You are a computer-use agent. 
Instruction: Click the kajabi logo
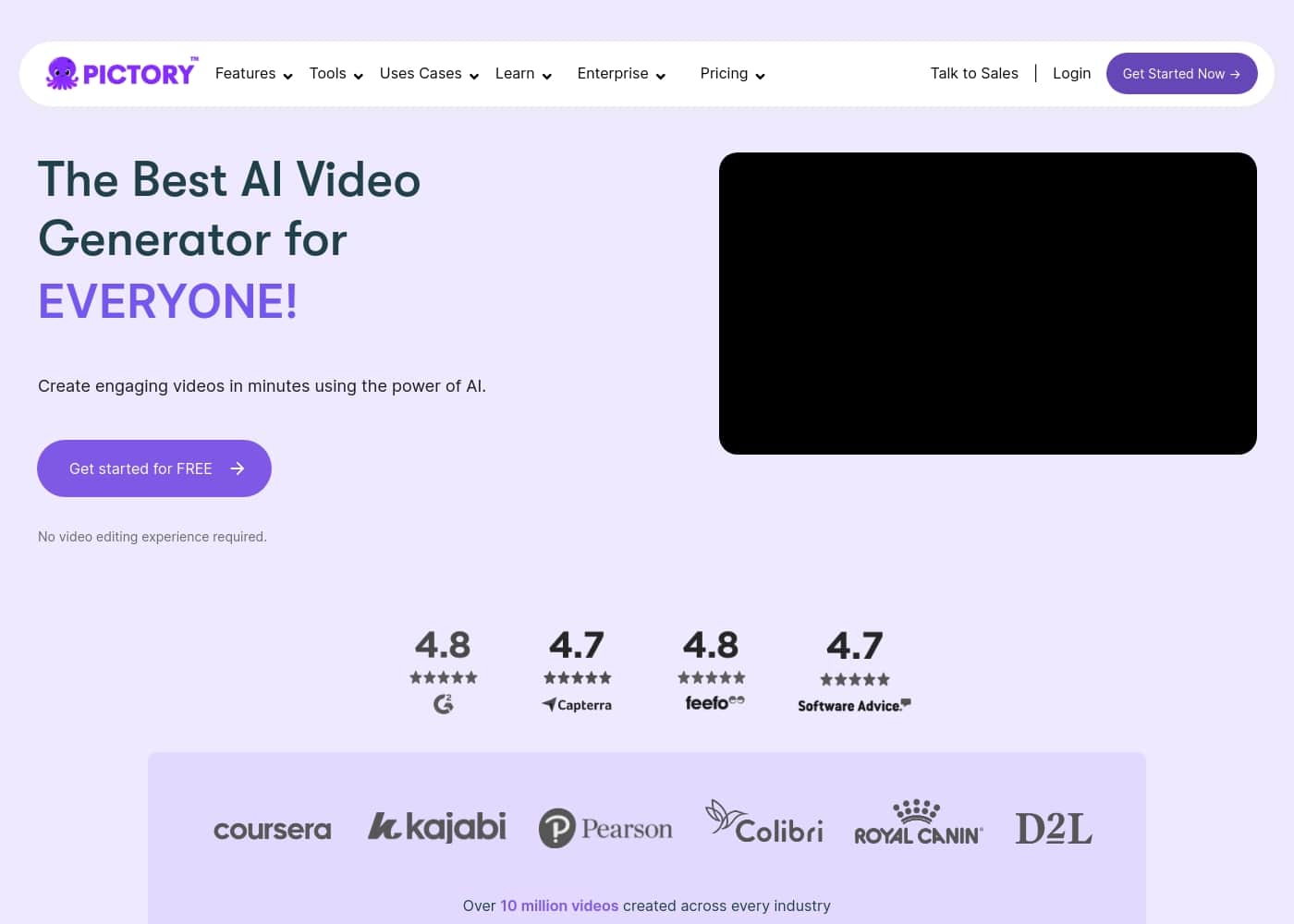point(437,827)
